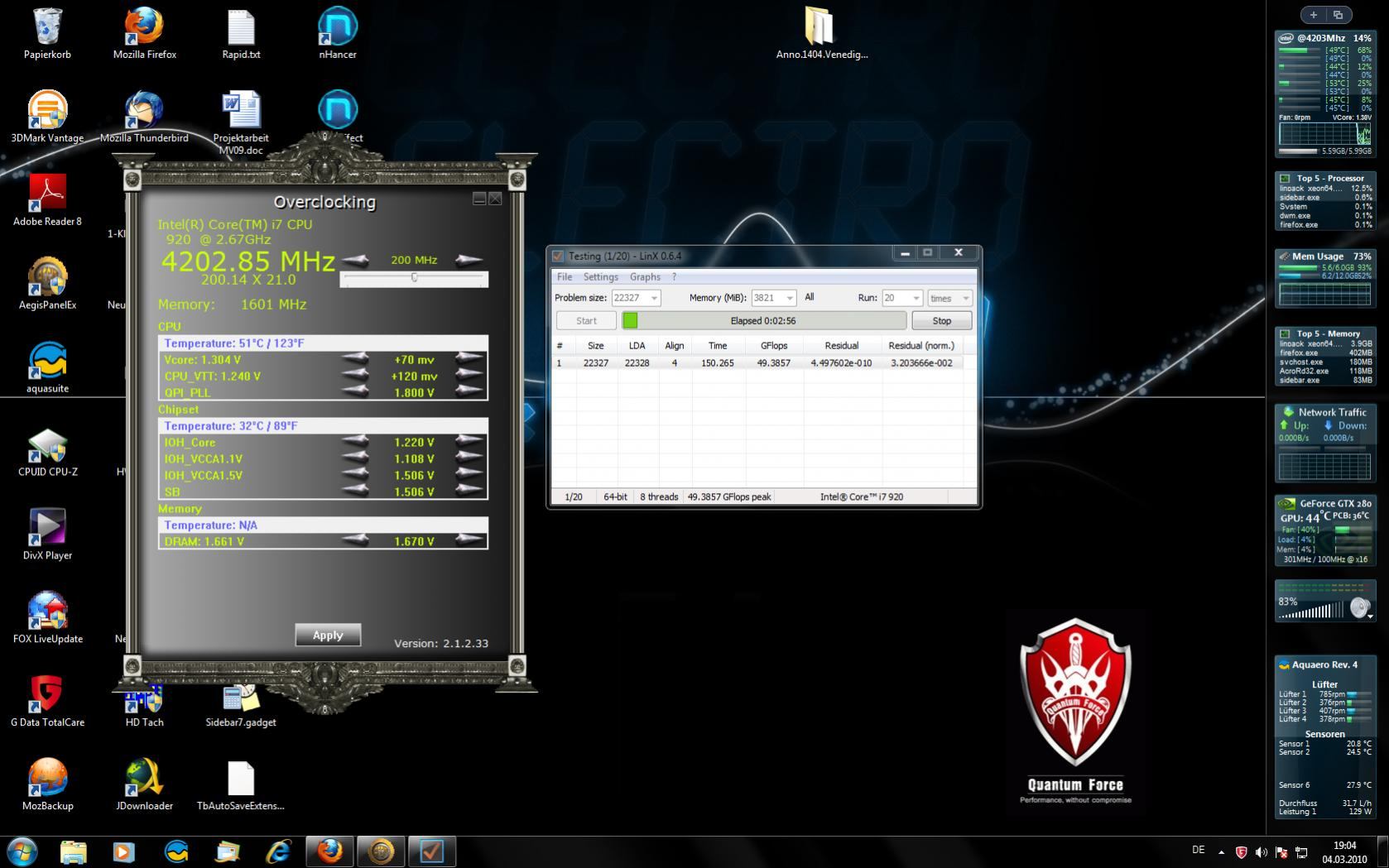Increase QPI_PLL 1.800 V voltage
The image size is (1389, 868).
469,392
